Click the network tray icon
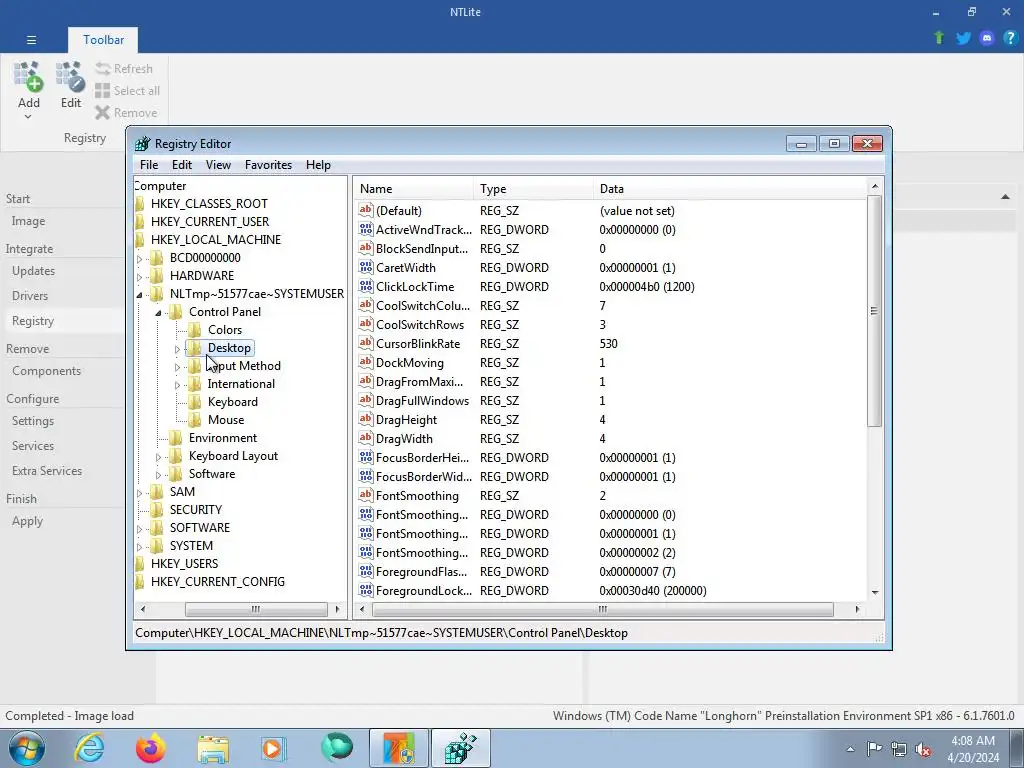Image resolution: width=1024 pixels, height=768 pixels. click(899, 748)
